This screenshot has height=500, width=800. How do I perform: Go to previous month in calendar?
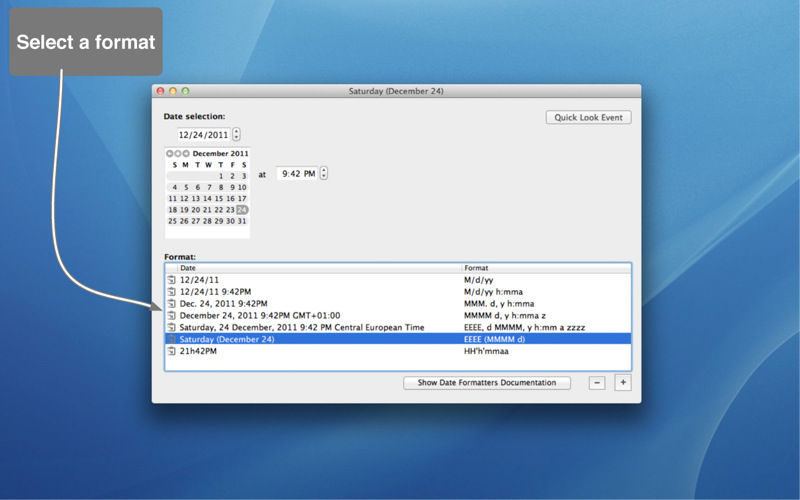click(170, 154)
